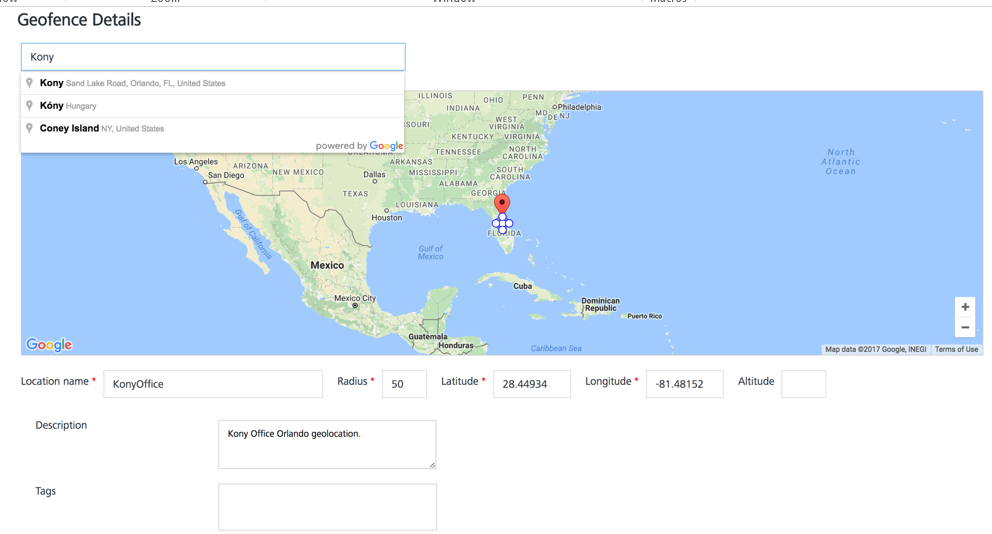Screen dimensions: 992x534
Task: Focus the Location name field
Action: pyautogui.click(x=213, y=384)
